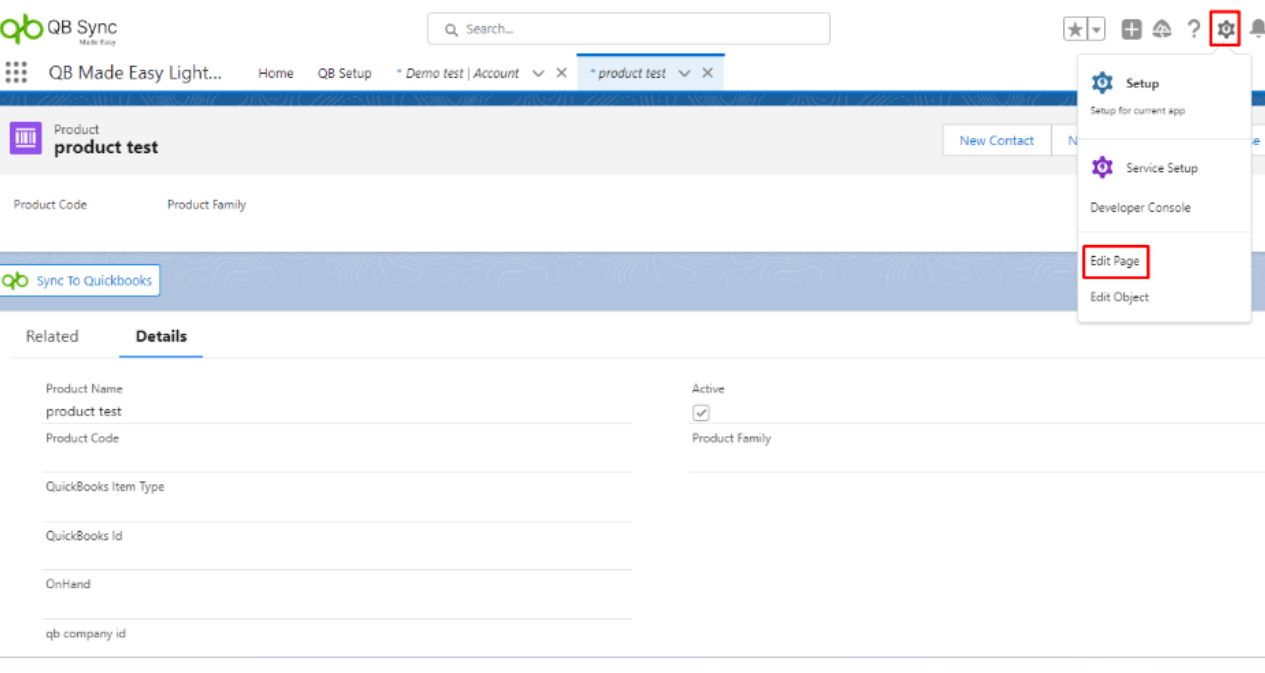Click Product Family label in details

pos(731,438)
